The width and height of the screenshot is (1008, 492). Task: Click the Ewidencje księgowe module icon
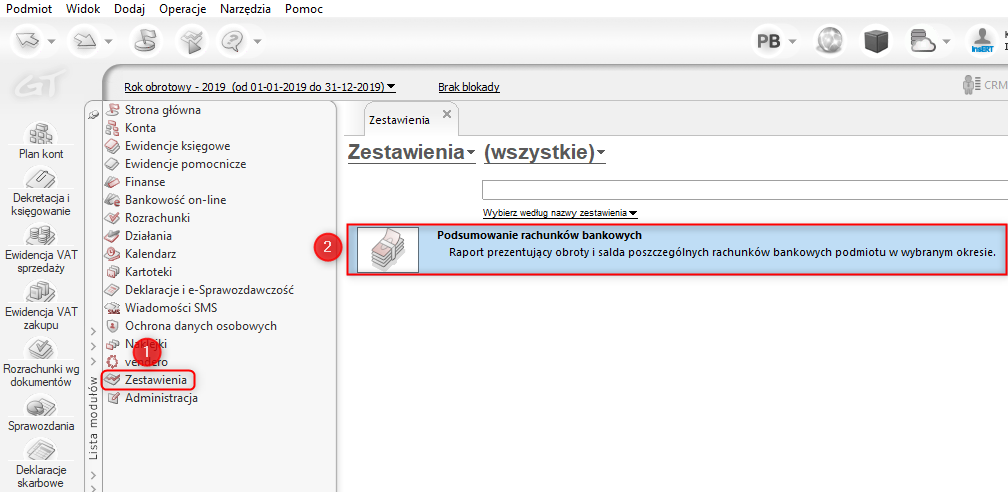[x=113, y=146]
